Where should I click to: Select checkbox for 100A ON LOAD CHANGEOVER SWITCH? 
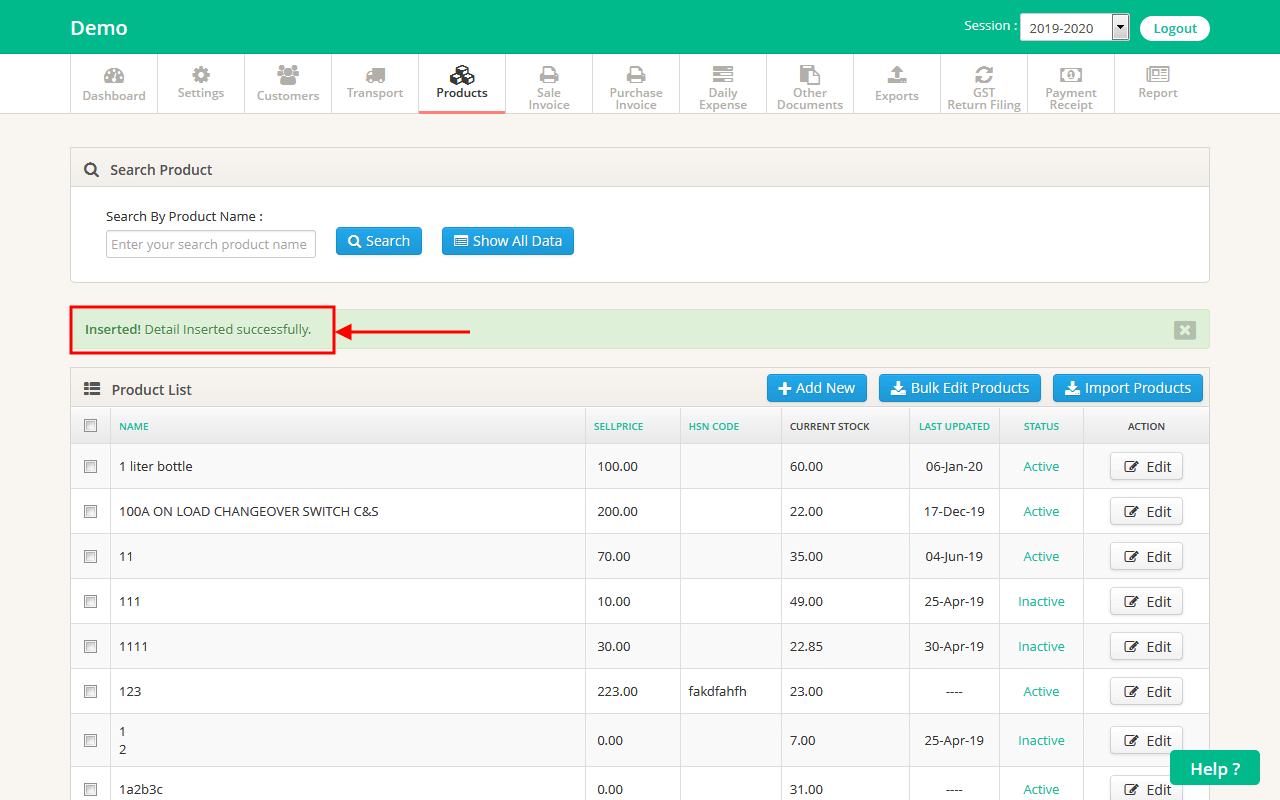point(91,511)
